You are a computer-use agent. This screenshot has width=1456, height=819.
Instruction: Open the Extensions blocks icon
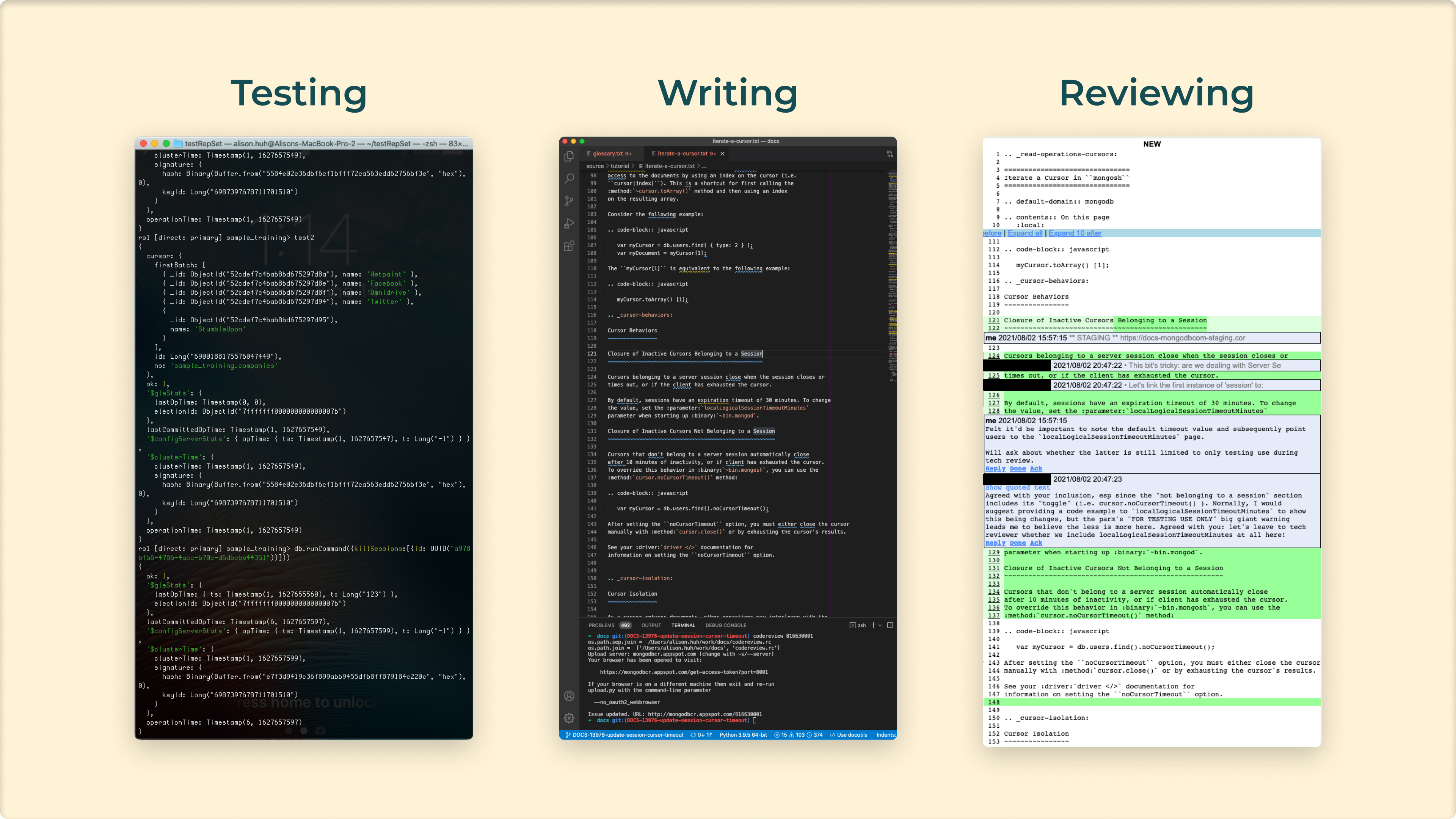coord(569,246)
